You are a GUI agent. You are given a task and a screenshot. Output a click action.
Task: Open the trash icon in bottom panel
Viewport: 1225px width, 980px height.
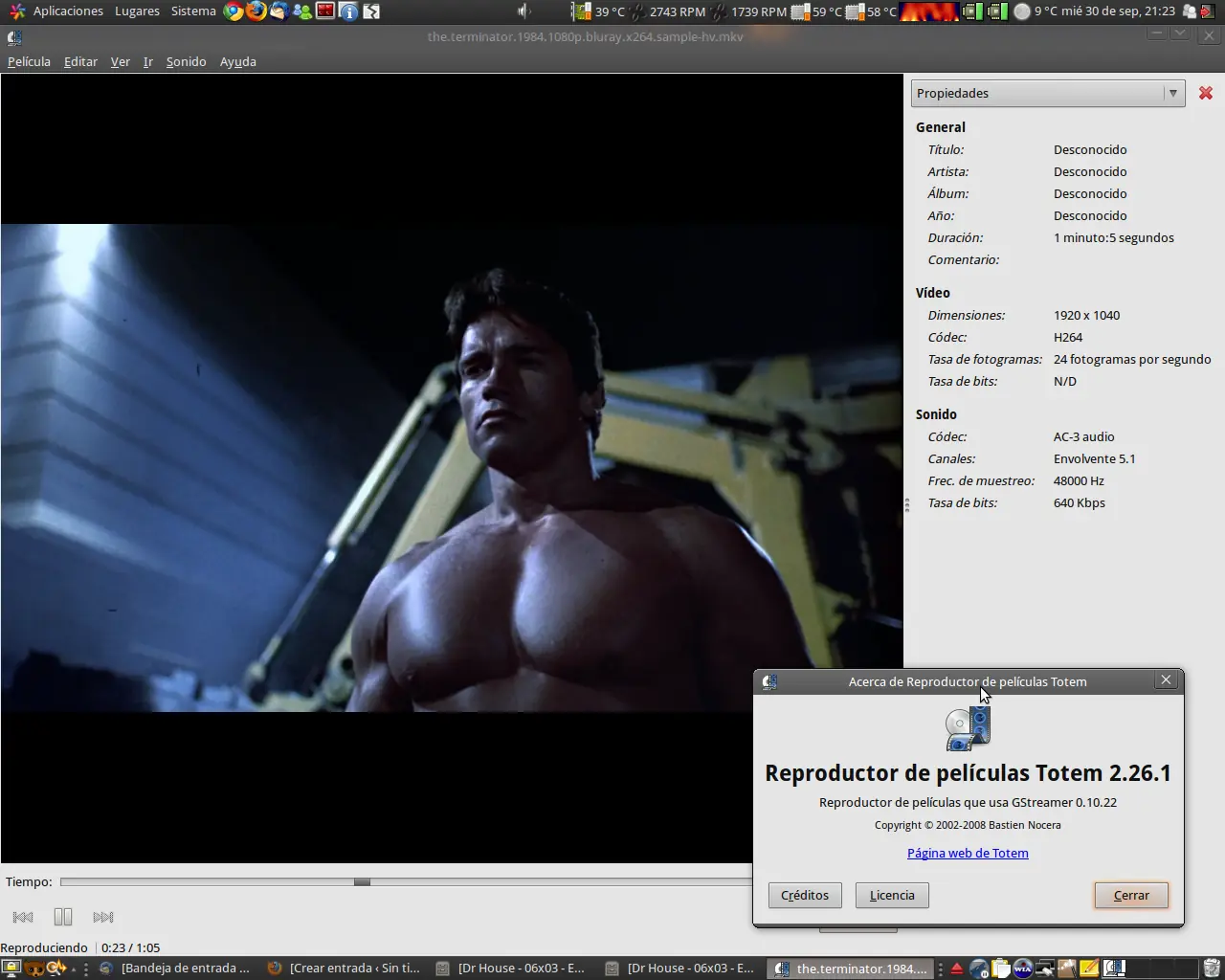[x=1212, y=969]
